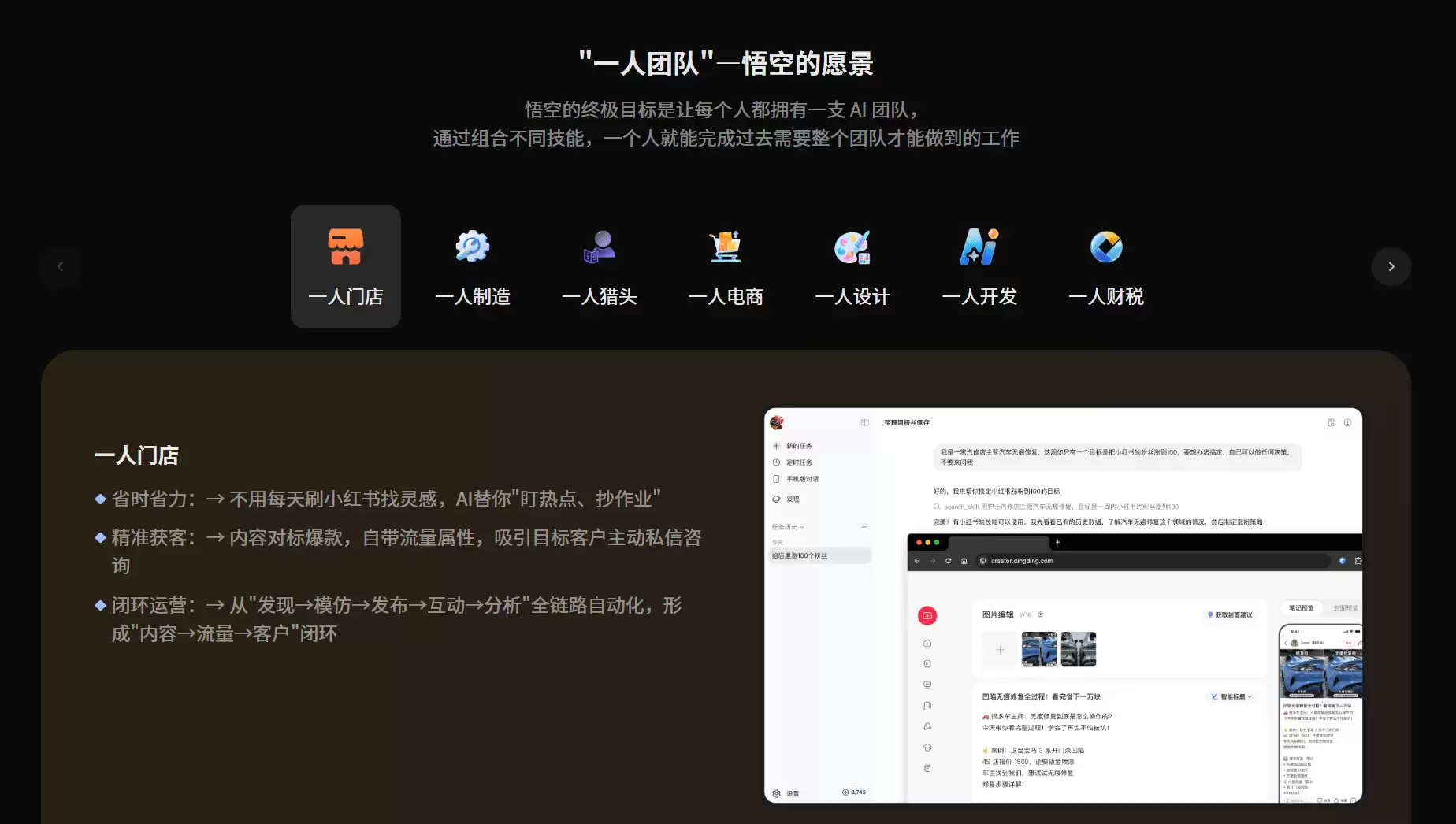Click the paint palette 设计 icon
Viewport: 1456px width, 824px height.
[x=852, y=247]
